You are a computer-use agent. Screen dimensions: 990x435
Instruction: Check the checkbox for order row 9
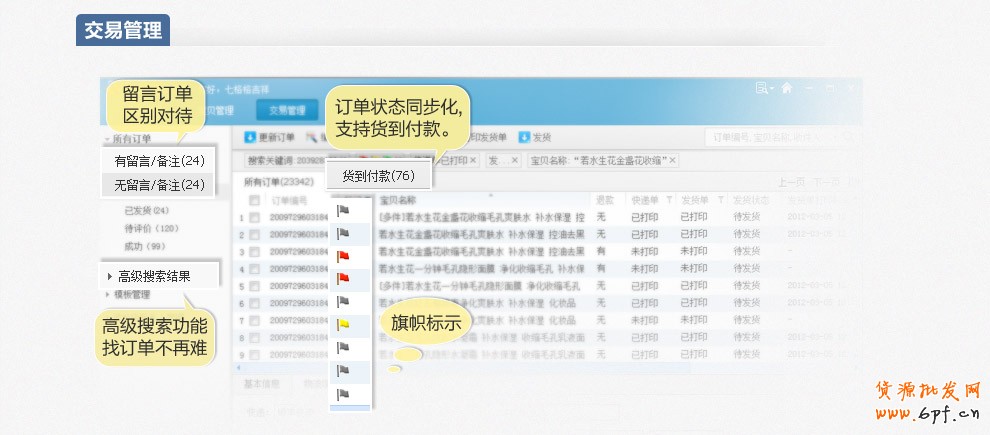[254, 355]
